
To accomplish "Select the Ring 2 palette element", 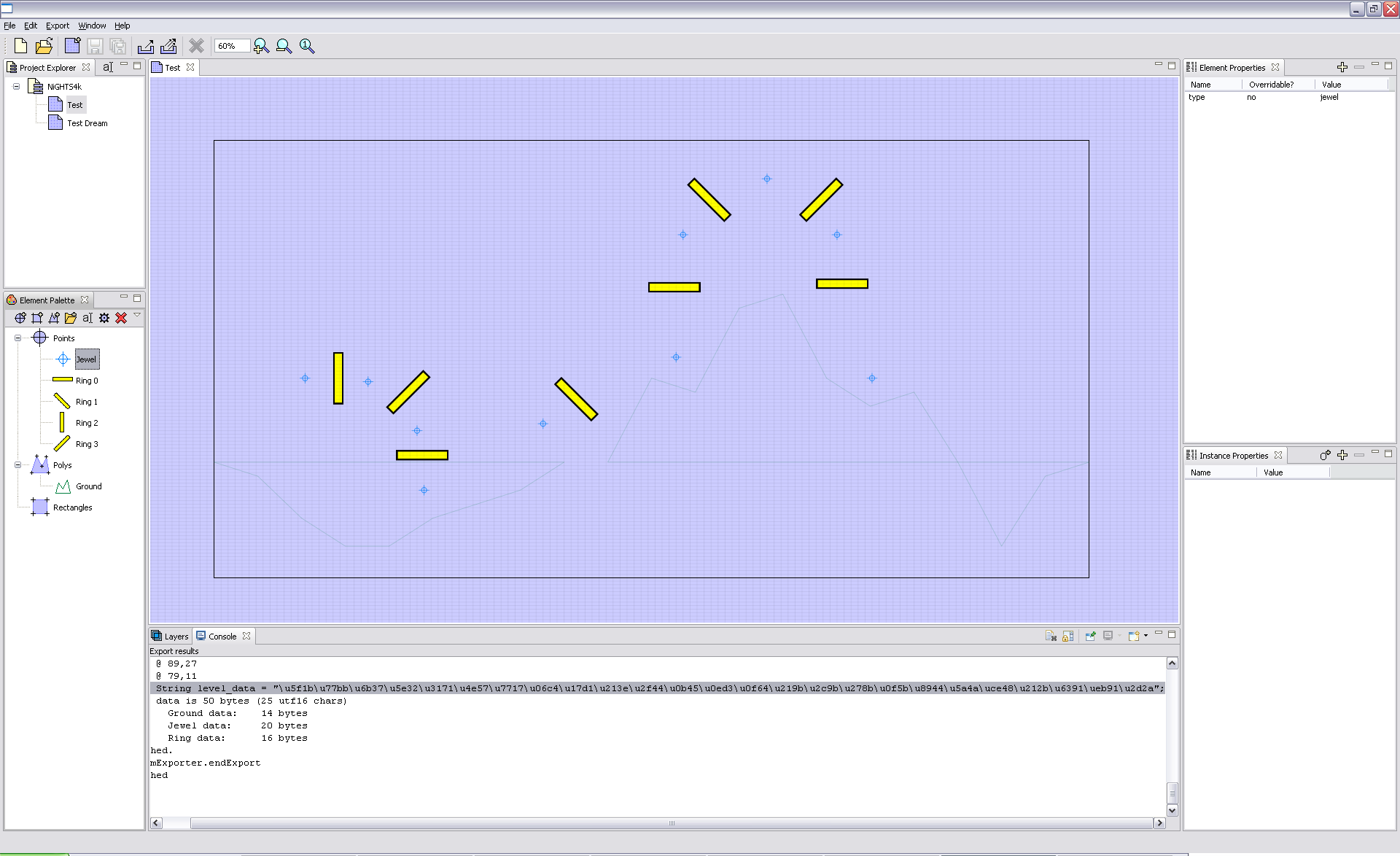I will [86, 423].
